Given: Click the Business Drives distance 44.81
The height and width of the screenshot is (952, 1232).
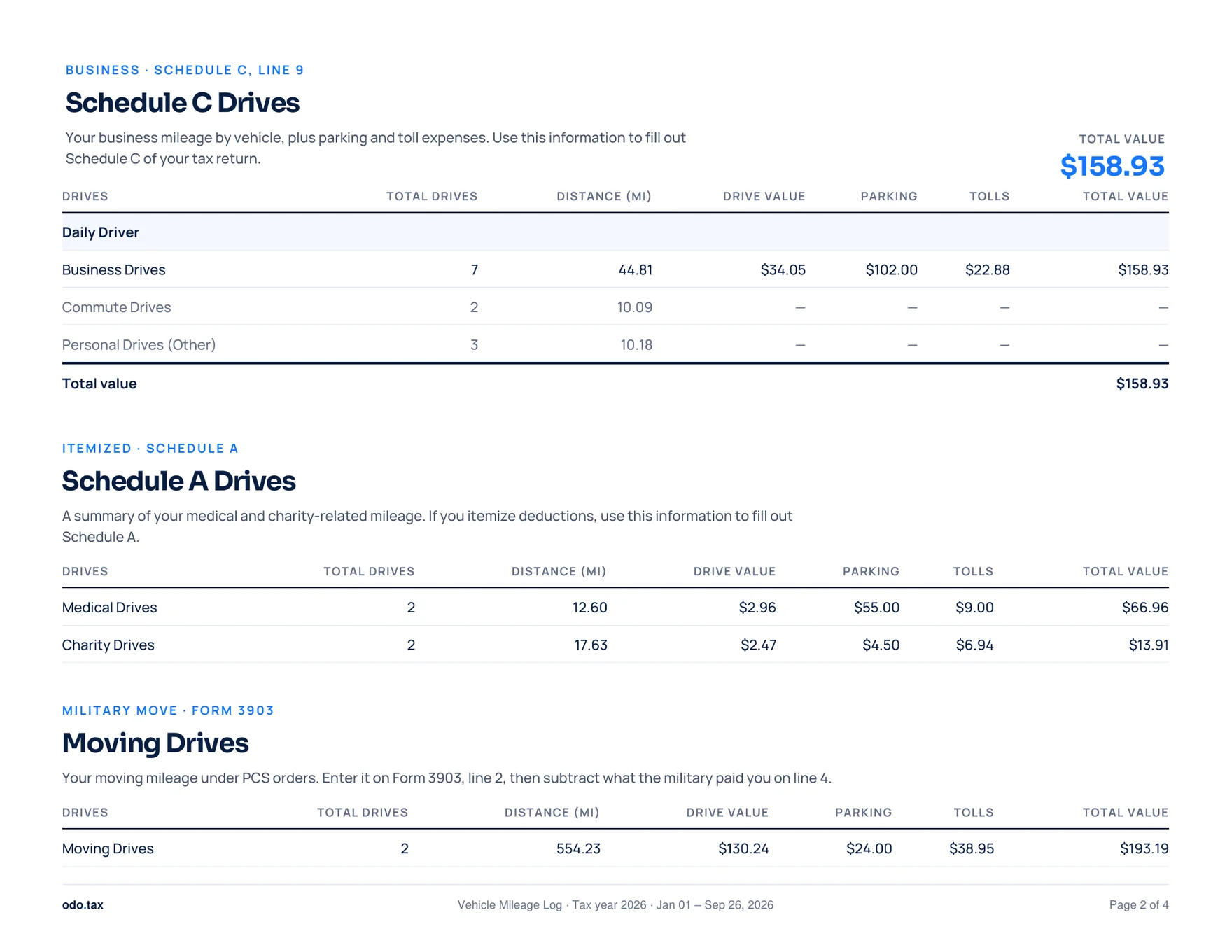Looking at the screenshot, I should [x=635, y=270].
